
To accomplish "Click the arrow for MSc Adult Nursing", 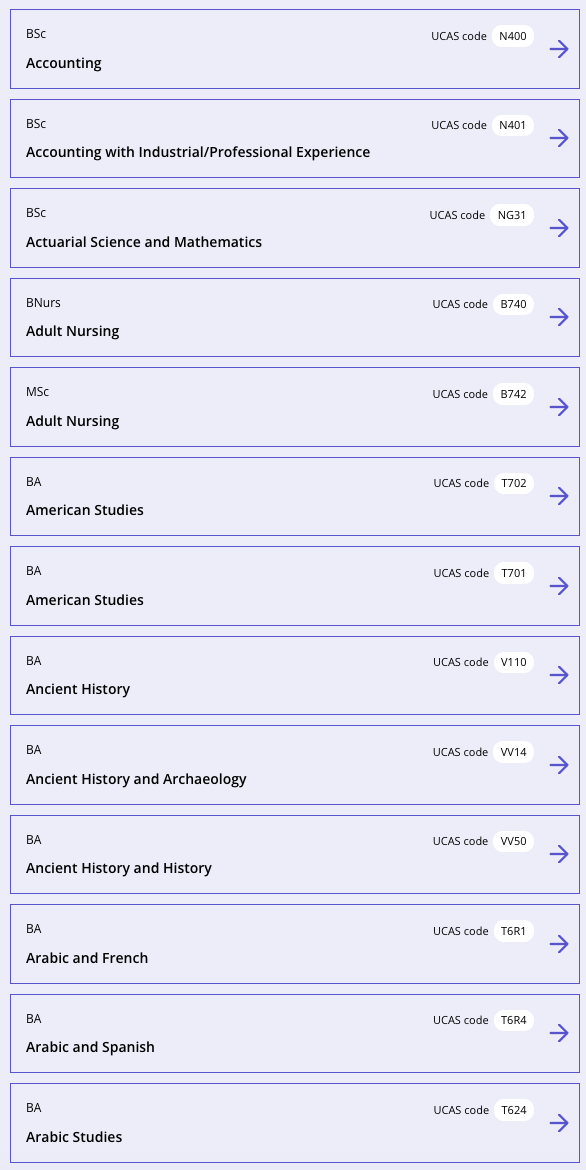I will click(x=559, y=407).
